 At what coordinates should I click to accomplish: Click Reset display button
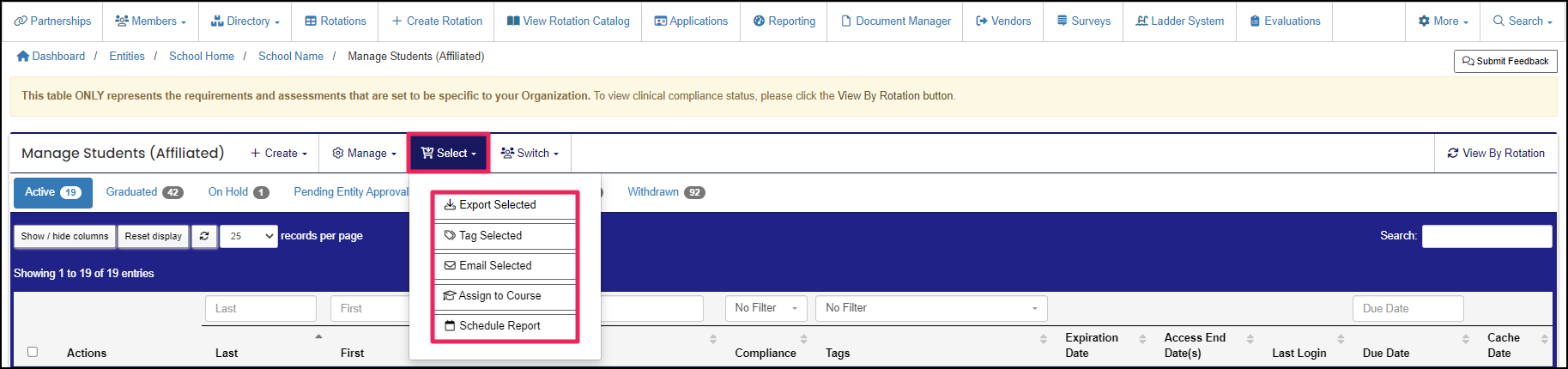(x=154, y=236)
